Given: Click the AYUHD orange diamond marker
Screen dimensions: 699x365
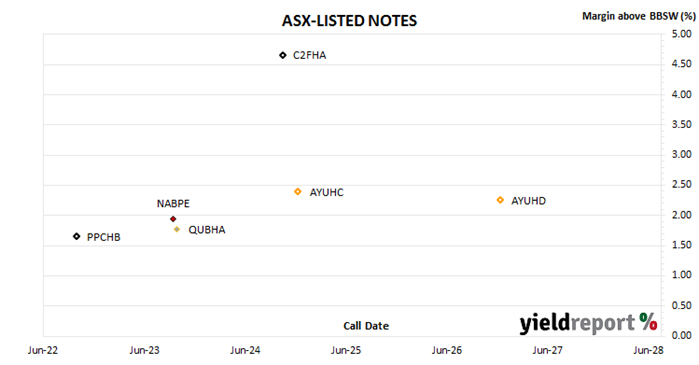Looking at the screenshot, I should [500, 200].
